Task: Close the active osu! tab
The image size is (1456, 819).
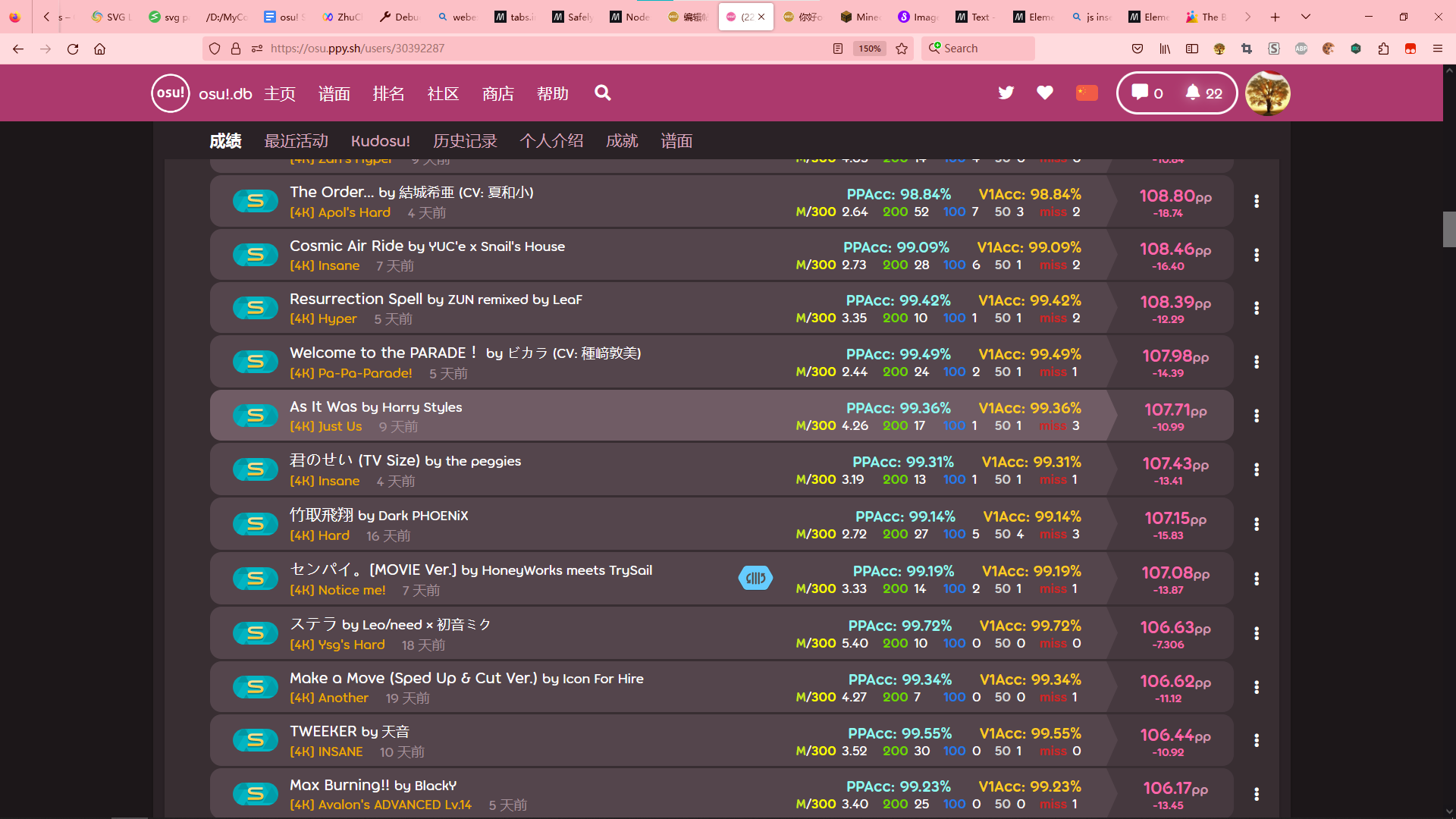Action: pos(761,17)
